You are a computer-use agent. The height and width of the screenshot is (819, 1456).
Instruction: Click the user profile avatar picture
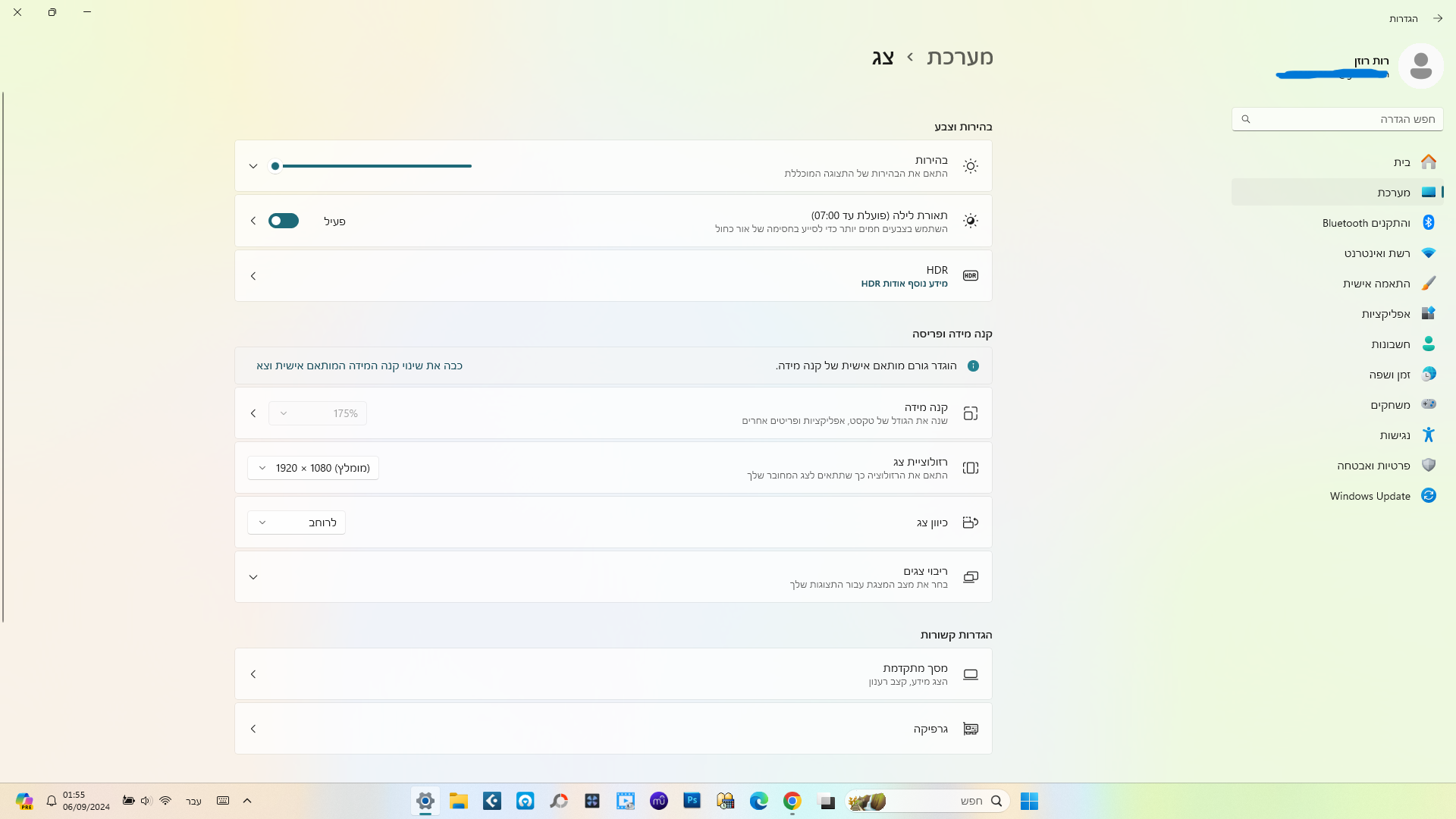click(x=1420, y=66)
